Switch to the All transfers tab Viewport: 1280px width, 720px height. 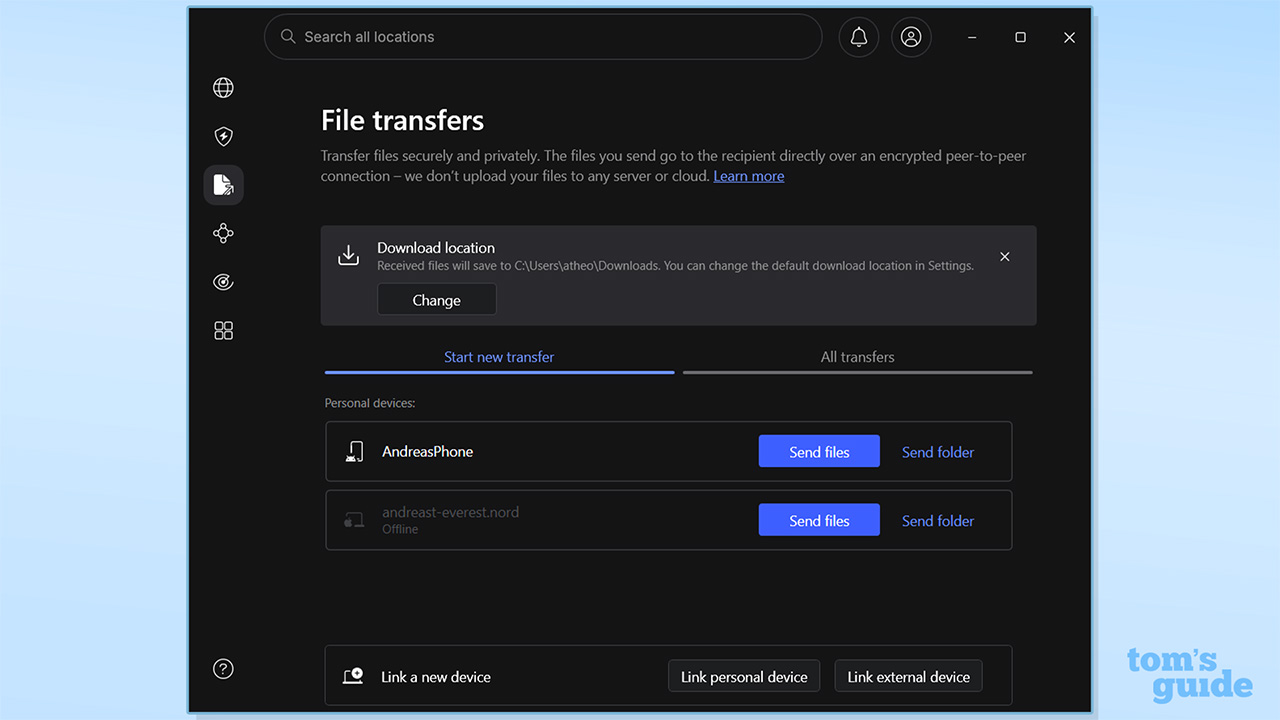click(x=857, y=357)
